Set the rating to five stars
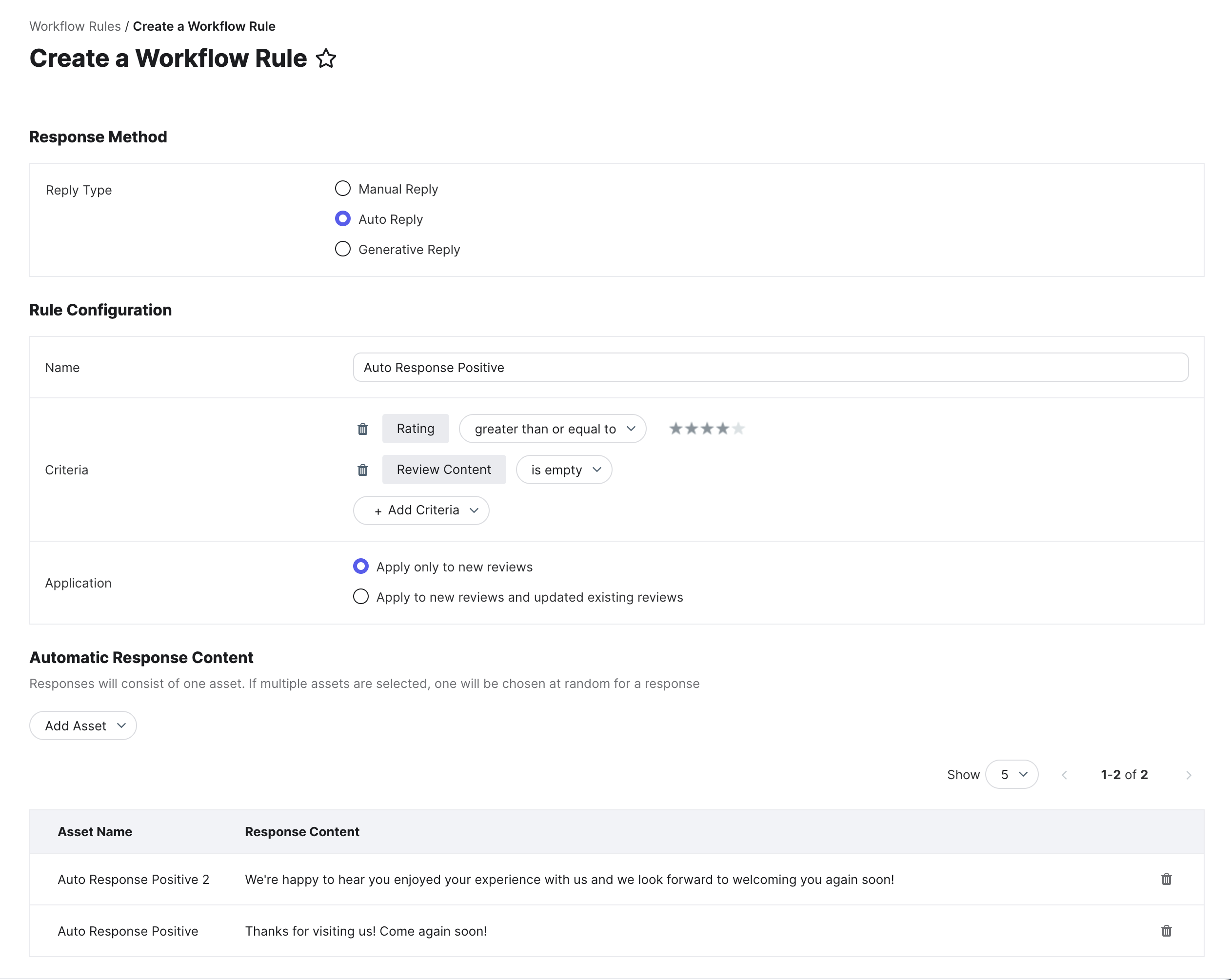 (x=738, y=429)
